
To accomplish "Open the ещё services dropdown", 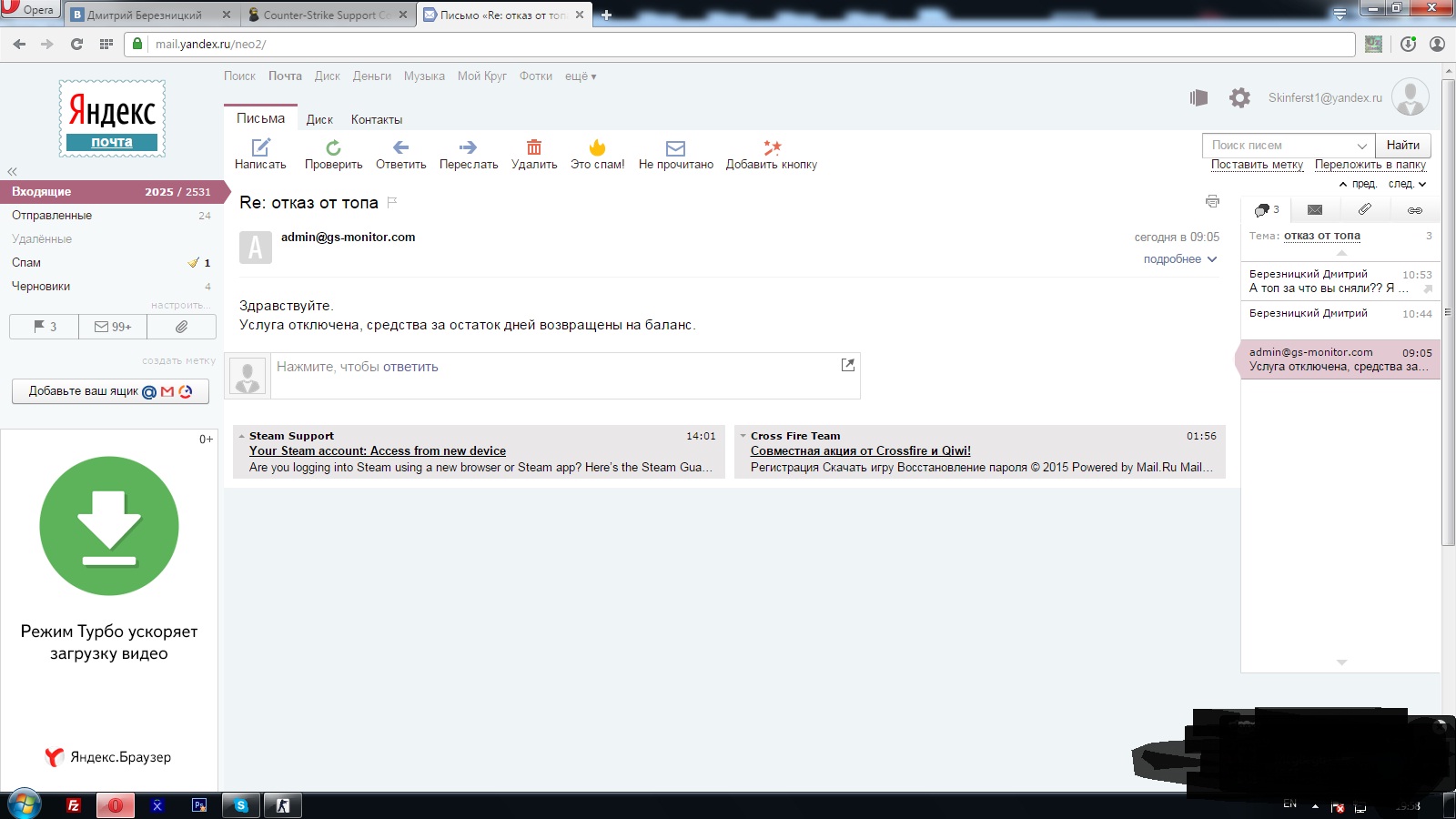I will tap(581, 76).
